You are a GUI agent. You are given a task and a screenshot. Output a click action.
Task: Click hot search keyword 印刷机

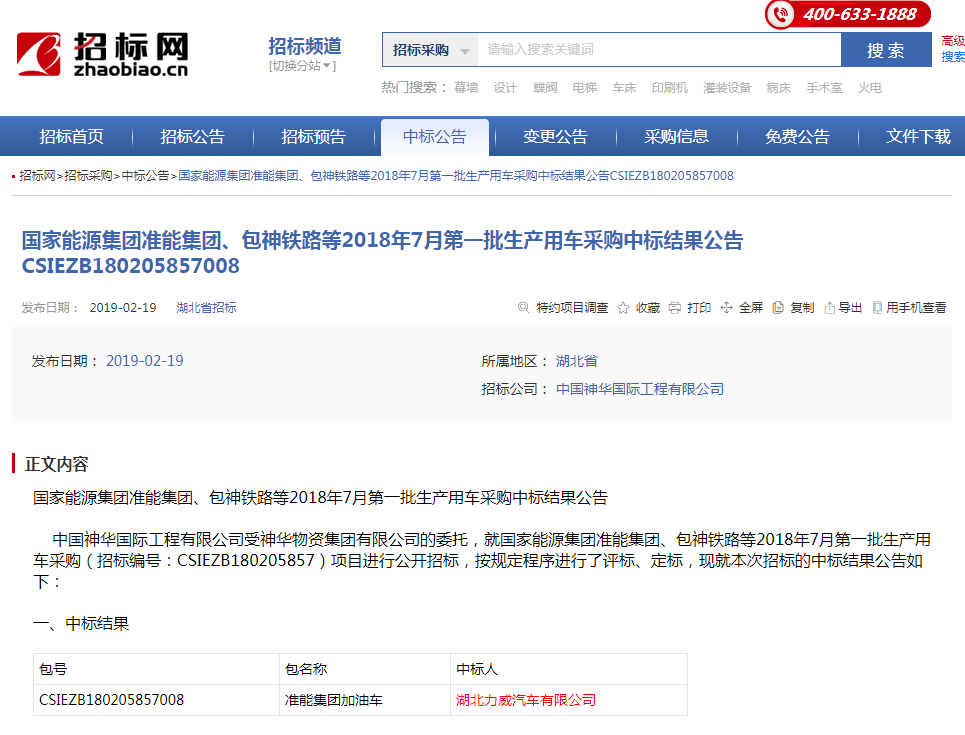(x=670, y=88)
